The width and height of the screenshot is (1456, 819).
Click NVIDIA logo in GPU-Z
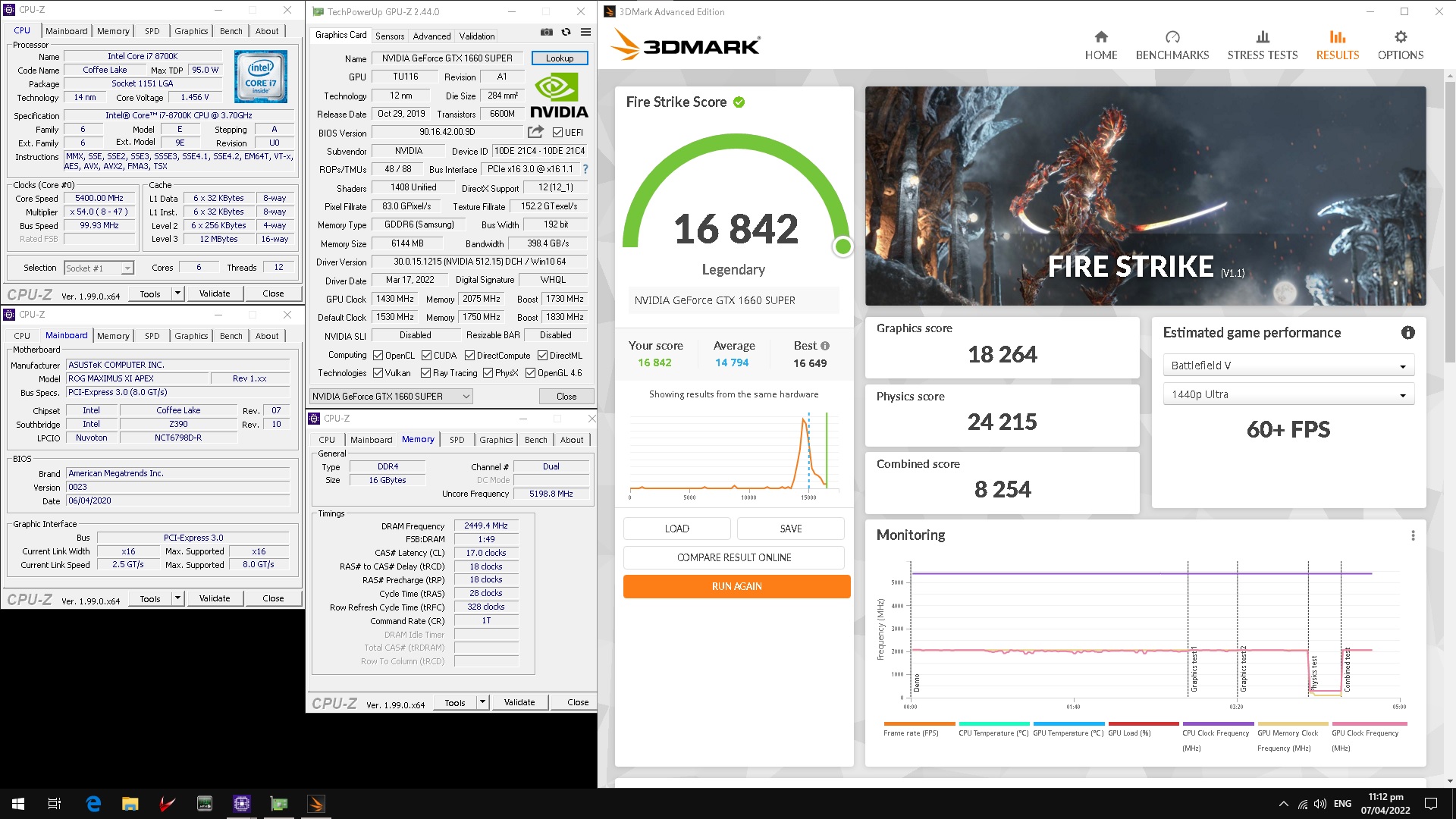[x=559, y=95]
